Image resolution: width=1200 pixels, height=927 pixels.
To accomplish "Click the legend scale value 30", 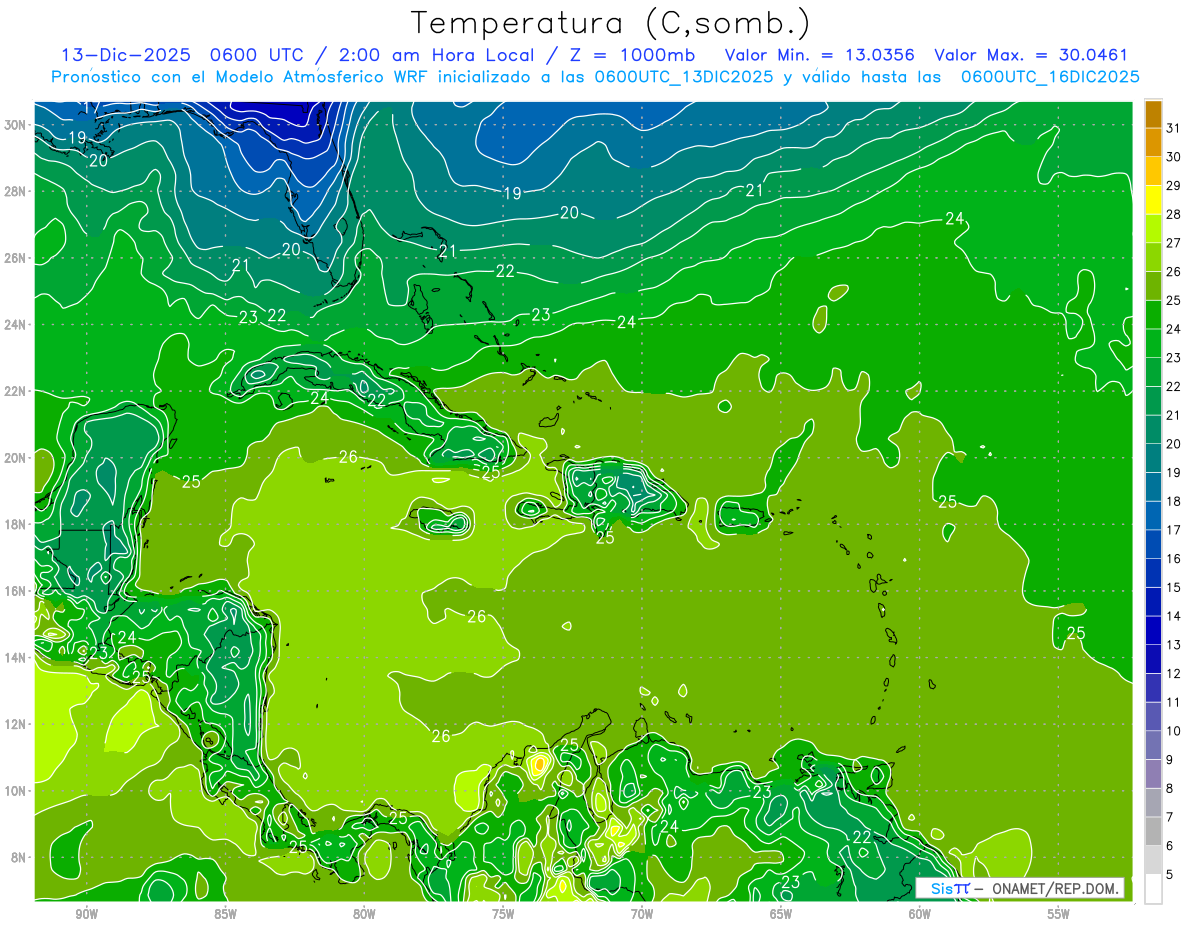I will pyautogui.click(x=1173, y=157).
